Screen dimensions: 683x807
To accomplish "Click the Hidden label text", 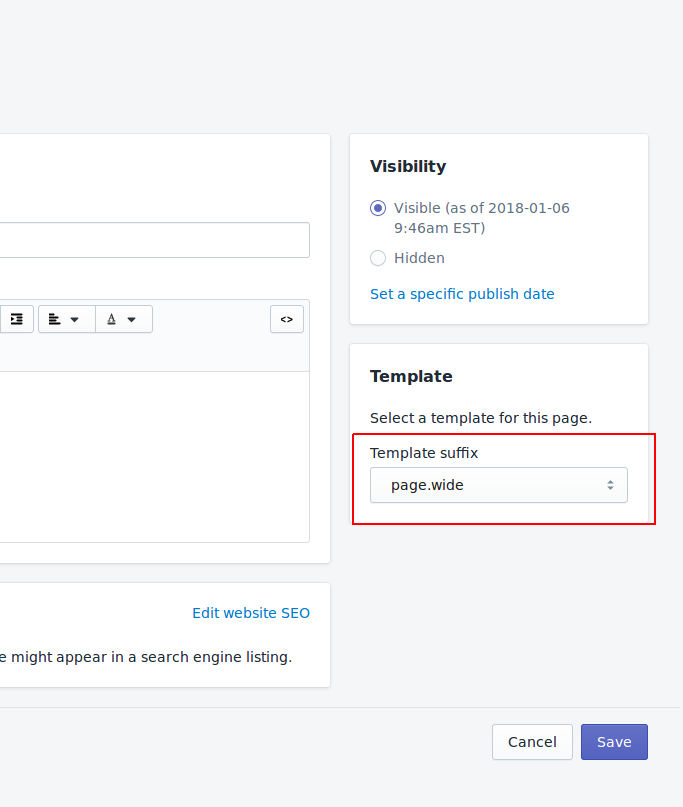I will coord(419,258).
